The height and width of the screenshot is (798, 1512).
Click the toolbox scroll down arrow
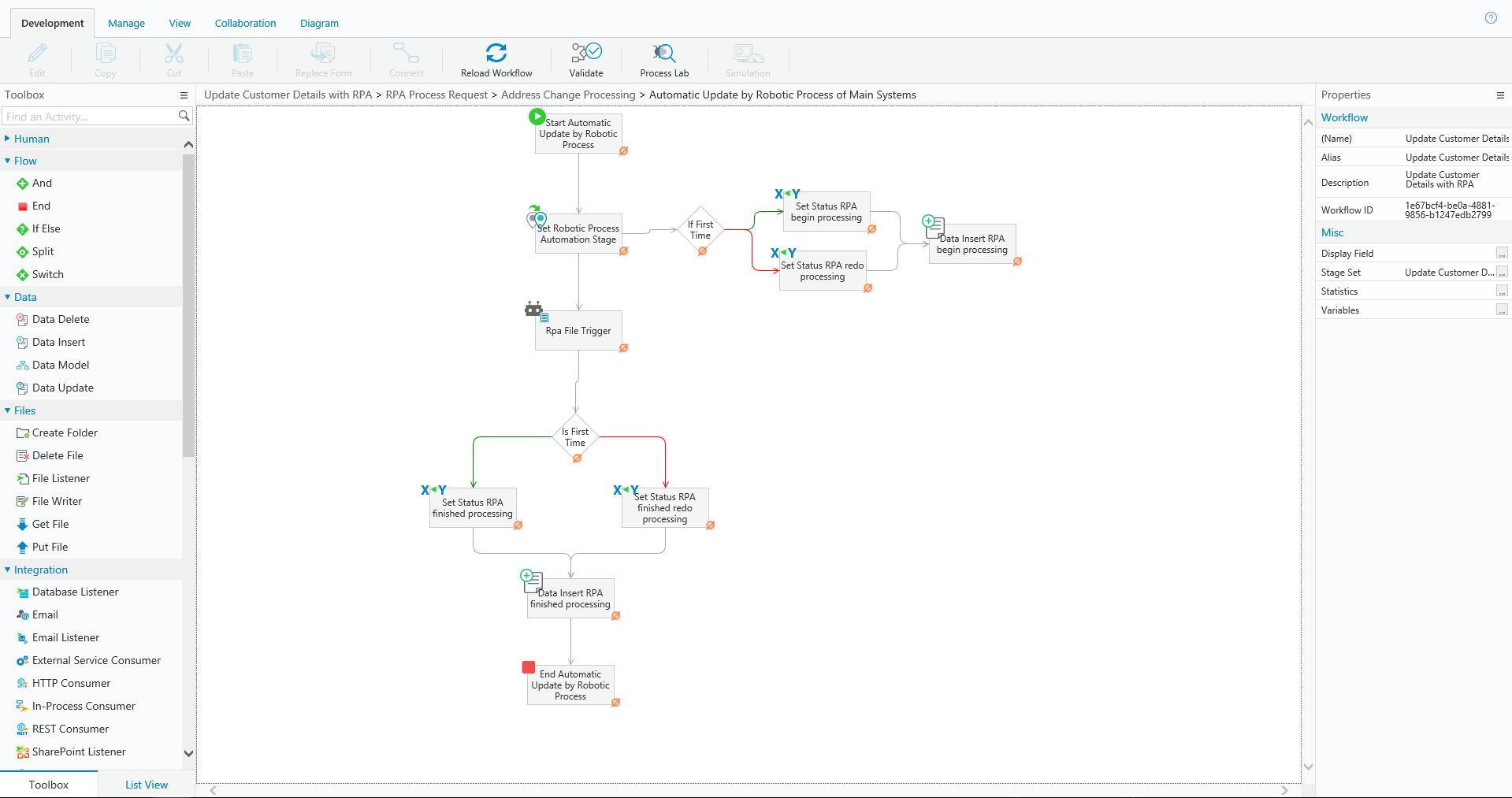point(188,753)
